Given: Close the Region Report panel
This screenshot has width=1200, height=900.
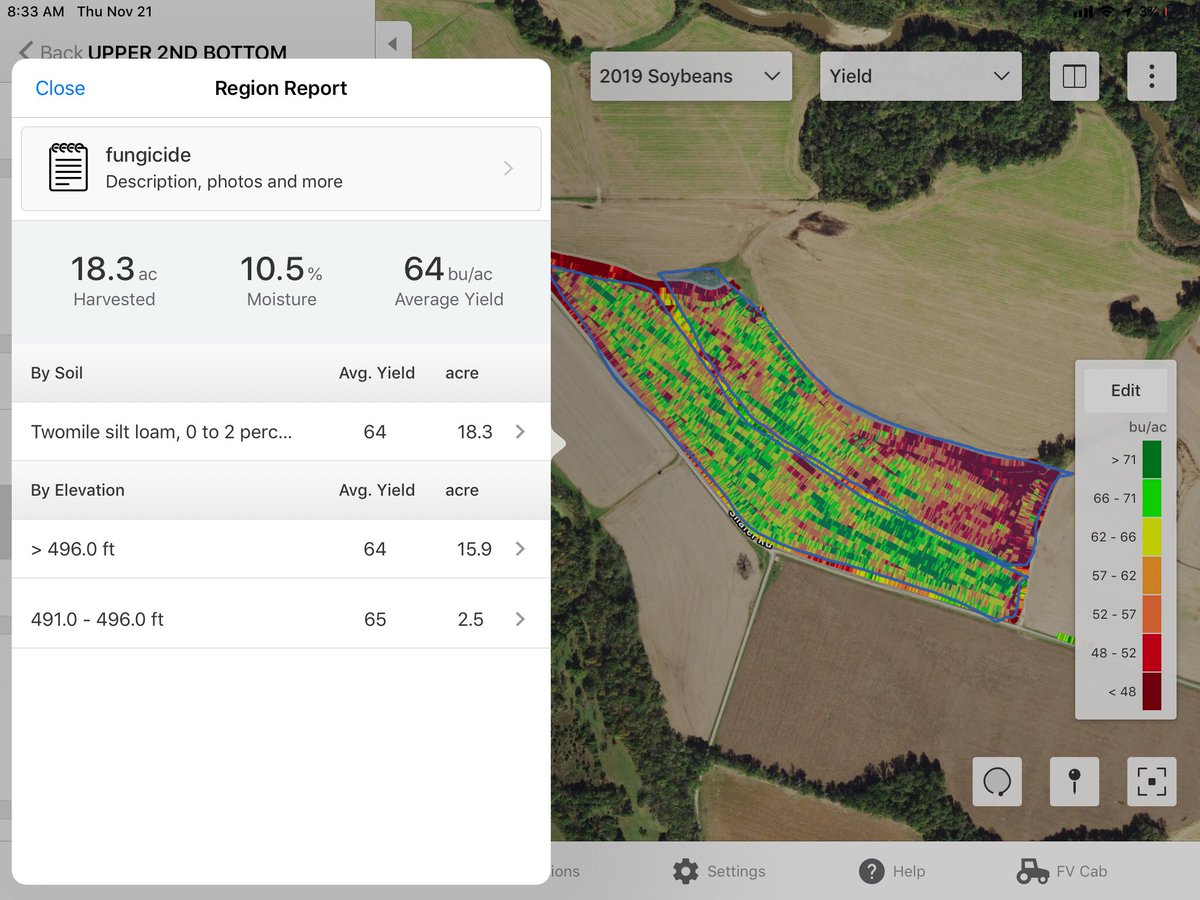Looking at the screenshot, I should (60, 88).
